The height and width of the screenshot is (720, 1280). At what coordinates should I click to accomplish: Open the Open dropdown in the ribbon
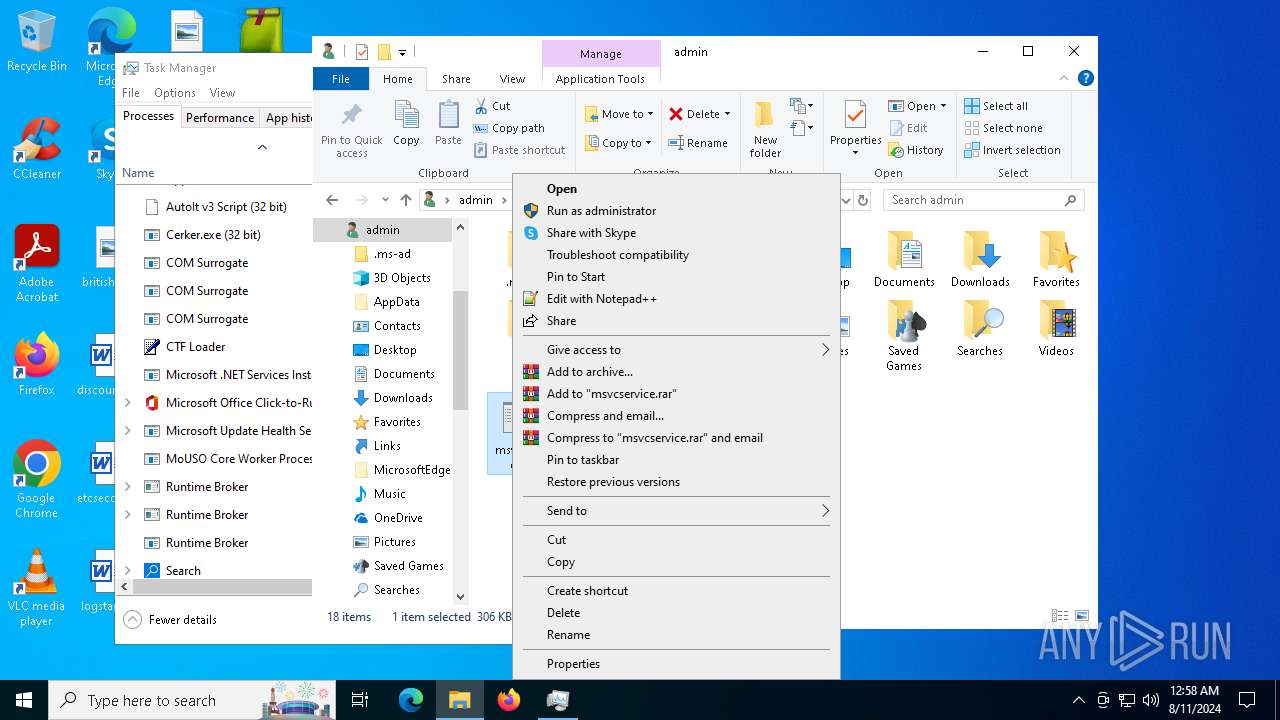943,106
